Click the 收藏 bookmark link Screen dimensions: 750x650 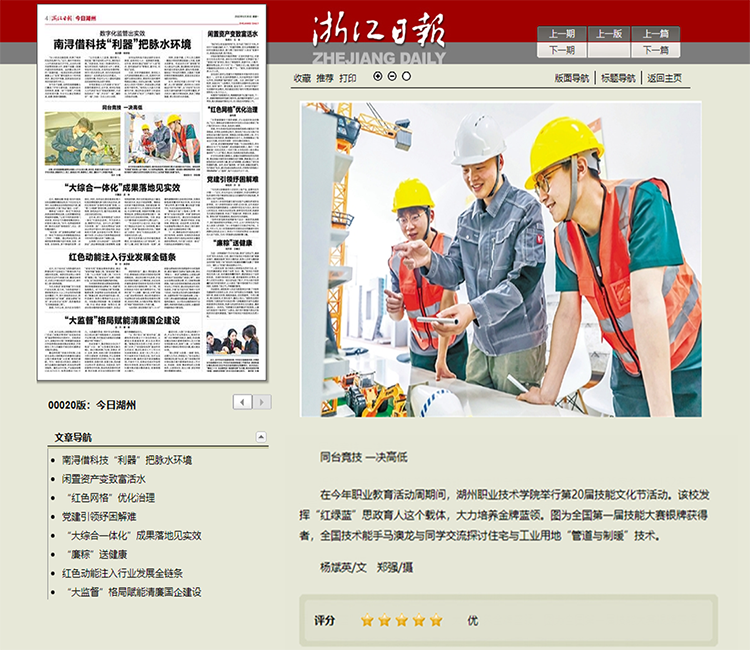click(302, 78)
